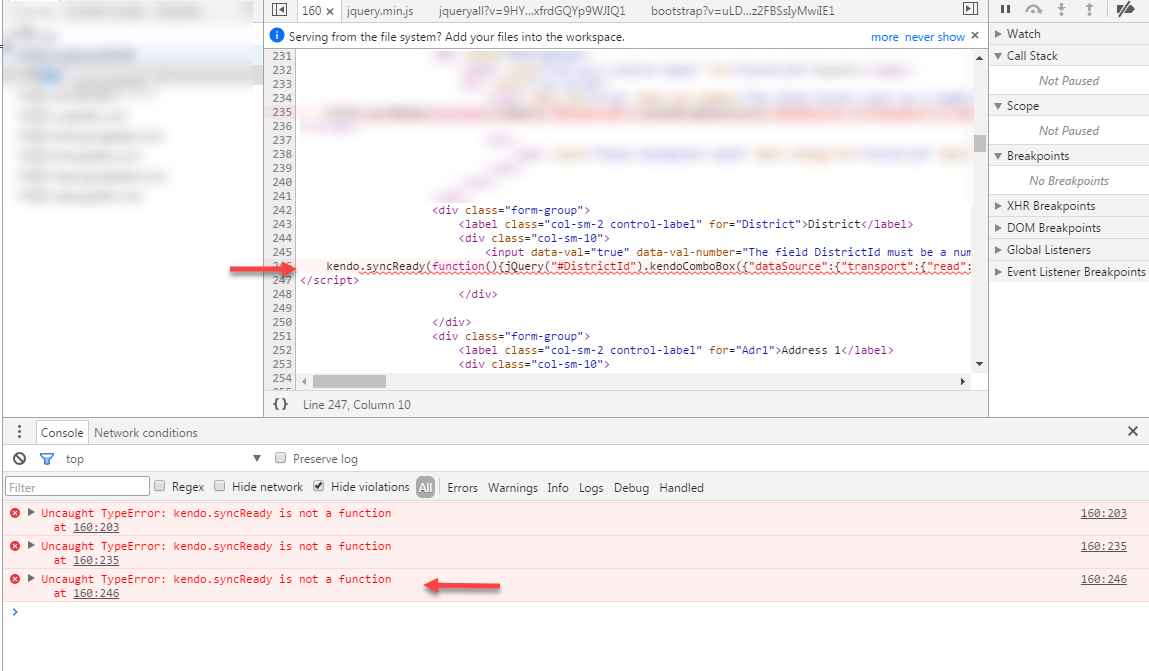This screenshot has width=1149, height=671.
Task: Enable the Regex checkbox
Action: (x=160, y=486)
